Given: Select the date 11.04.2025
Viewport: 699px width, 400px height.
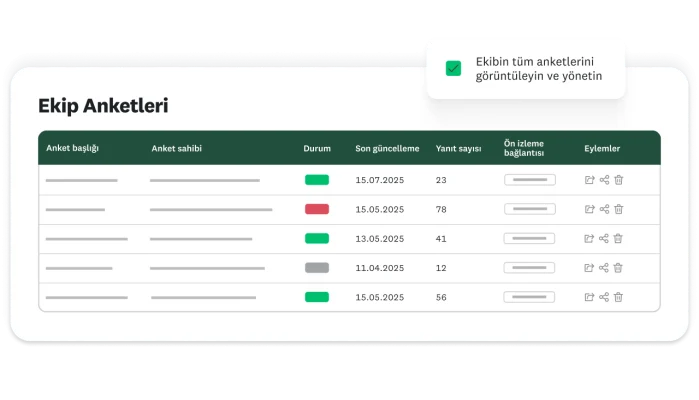Looking at the screenshot, I should point(380,268).
